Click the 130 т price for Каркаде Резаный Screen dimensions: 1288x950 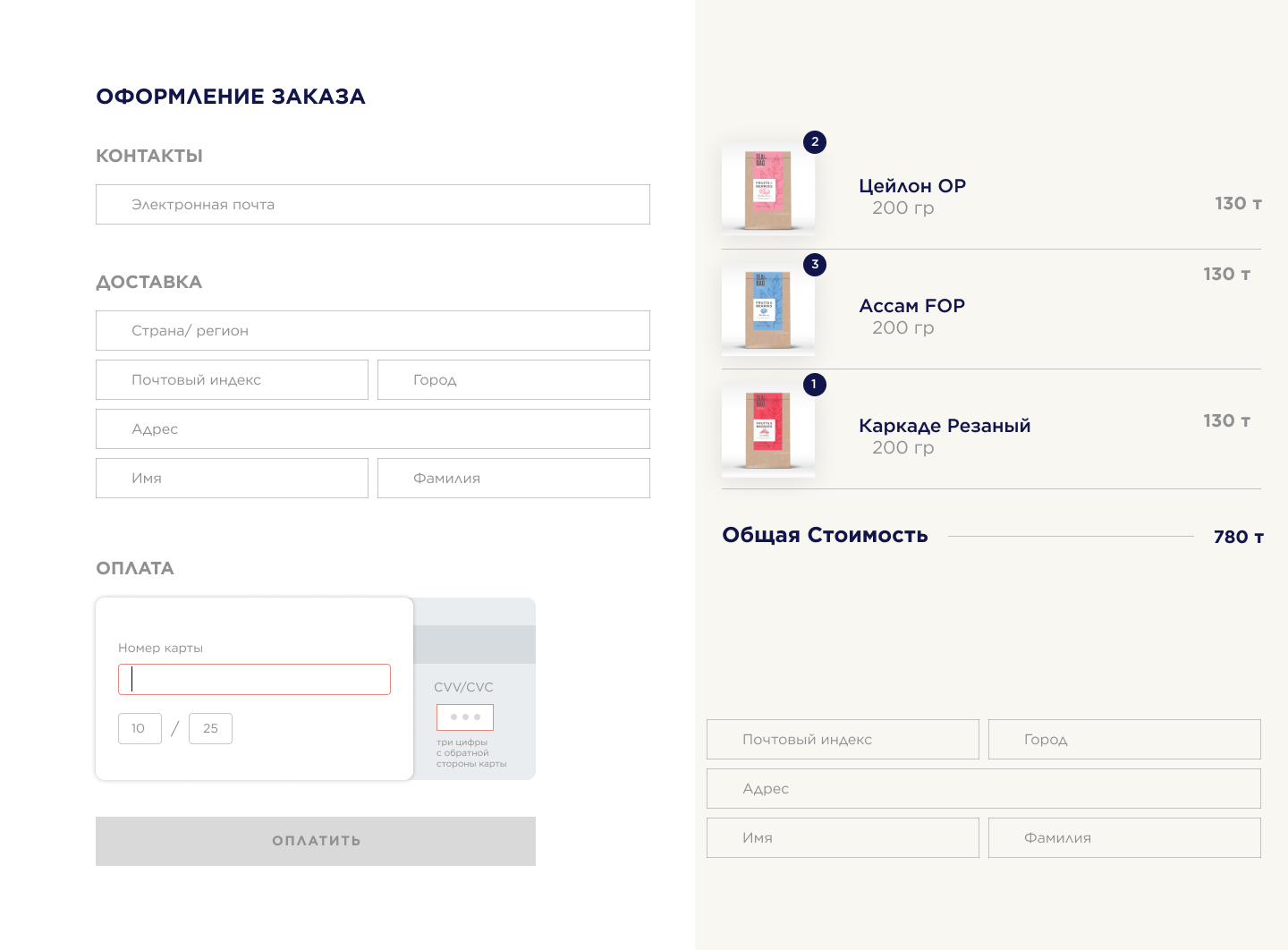(1226, 421)
